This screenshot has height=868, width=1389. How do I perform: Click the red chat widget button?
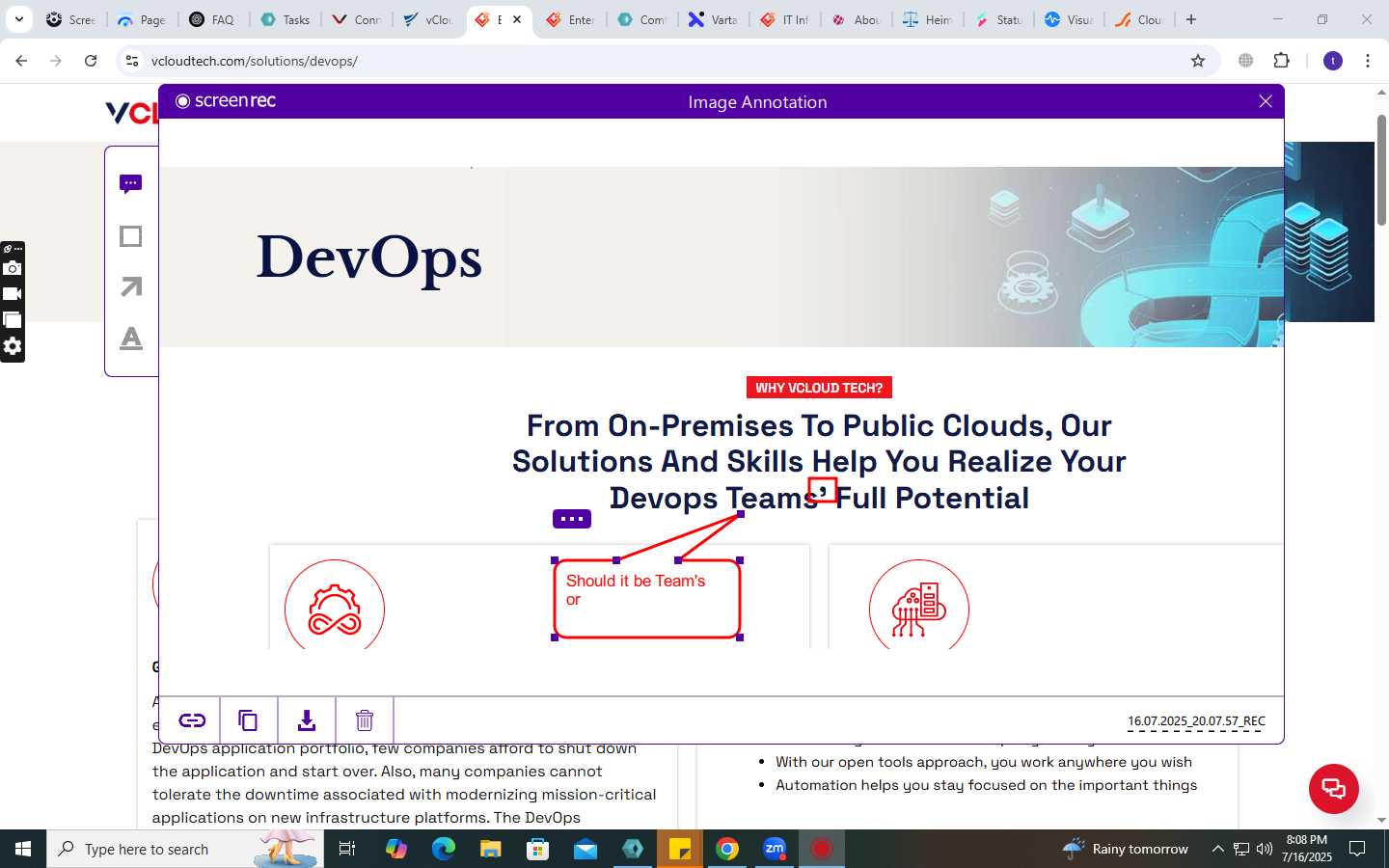[x=1334, y=788]
